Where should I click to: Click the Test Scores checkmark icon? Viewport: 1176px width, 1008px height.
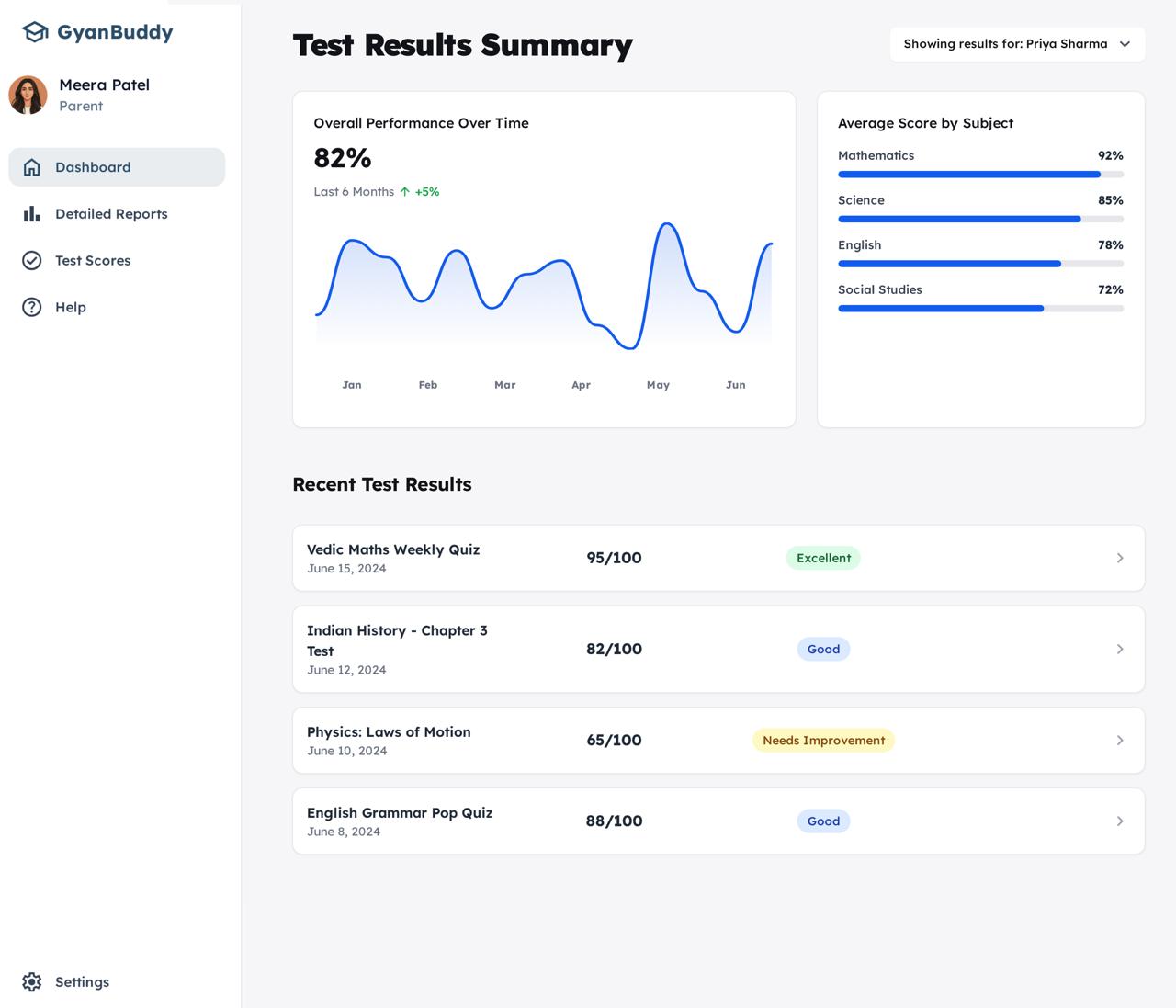(32, 261)
